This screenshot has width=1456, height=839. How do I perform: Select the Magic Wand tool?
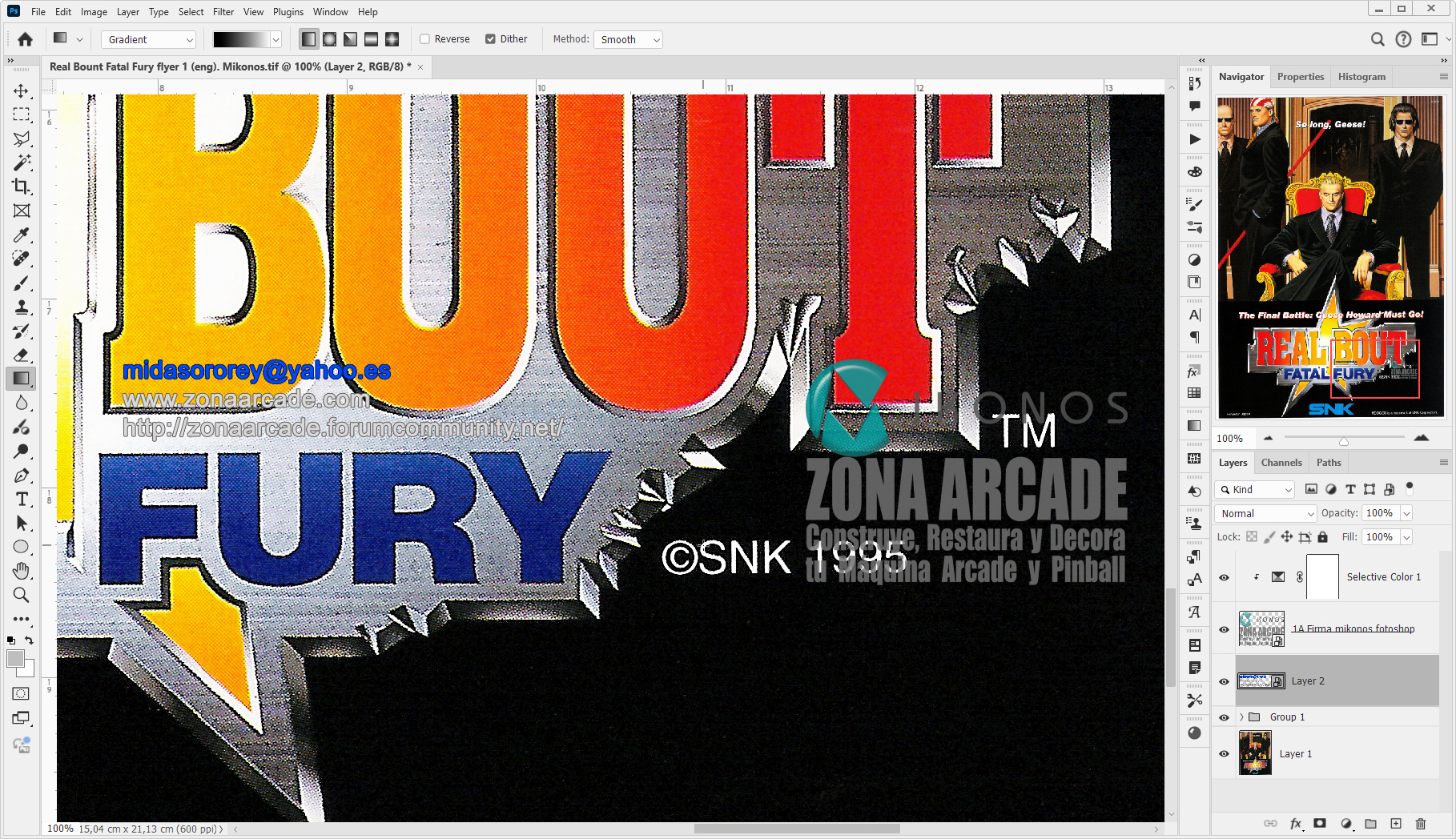point(22,163)
